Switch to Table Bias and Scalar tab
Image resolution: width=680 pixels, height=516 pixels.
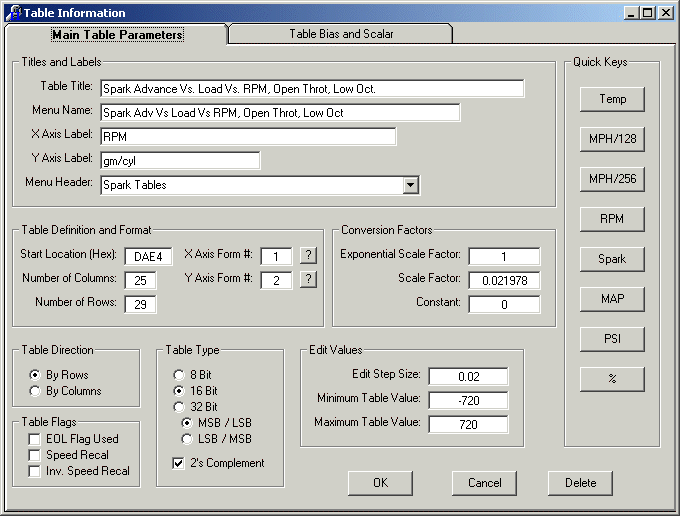coord(341,34)
